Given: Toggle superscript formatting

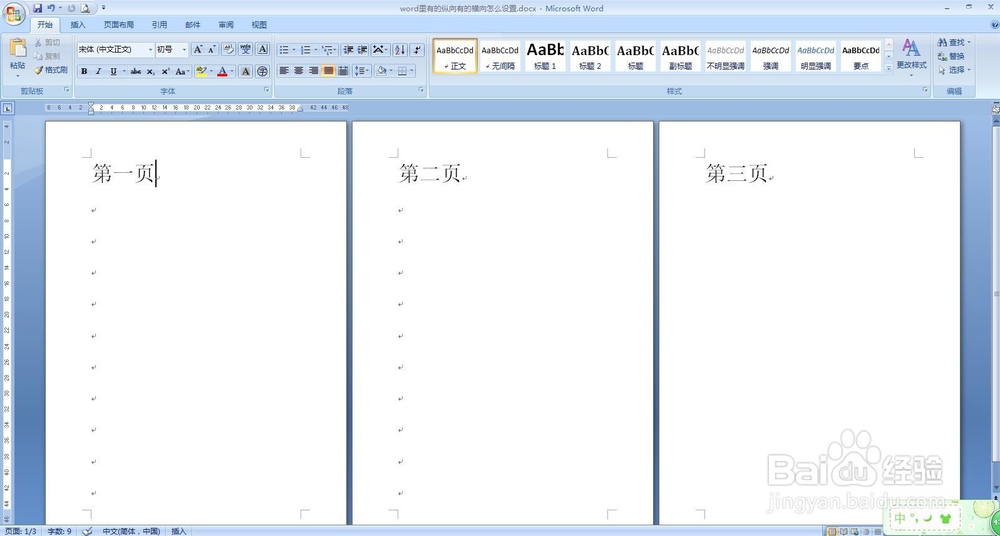Looking at the screenshot, I should 165,71.
